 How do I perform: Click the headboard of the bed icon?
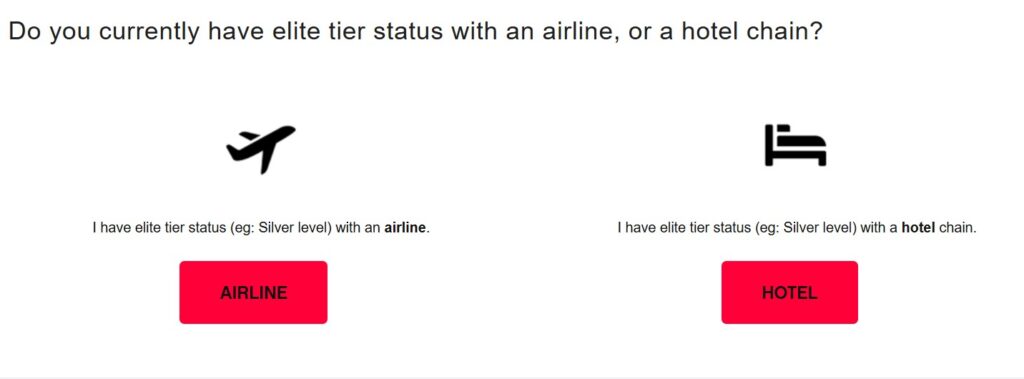coord(769,144)
